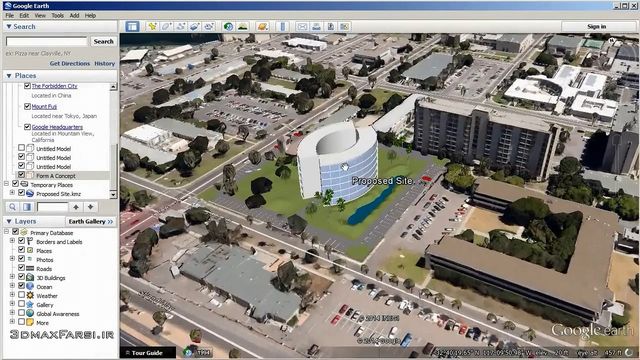This screenshot has height=360, width=640.
Task: Collapse the Search panel triangle
Action: tap(9, 27)
